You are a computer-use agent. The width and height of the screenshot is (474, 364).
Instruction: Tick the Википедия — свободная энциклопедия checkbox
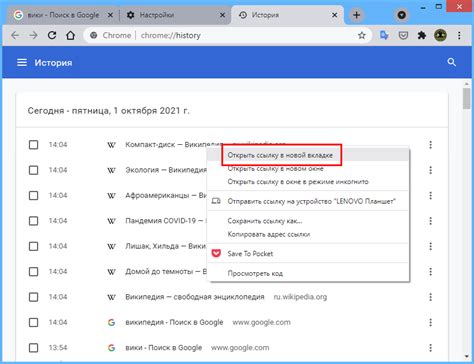[33, 297]
